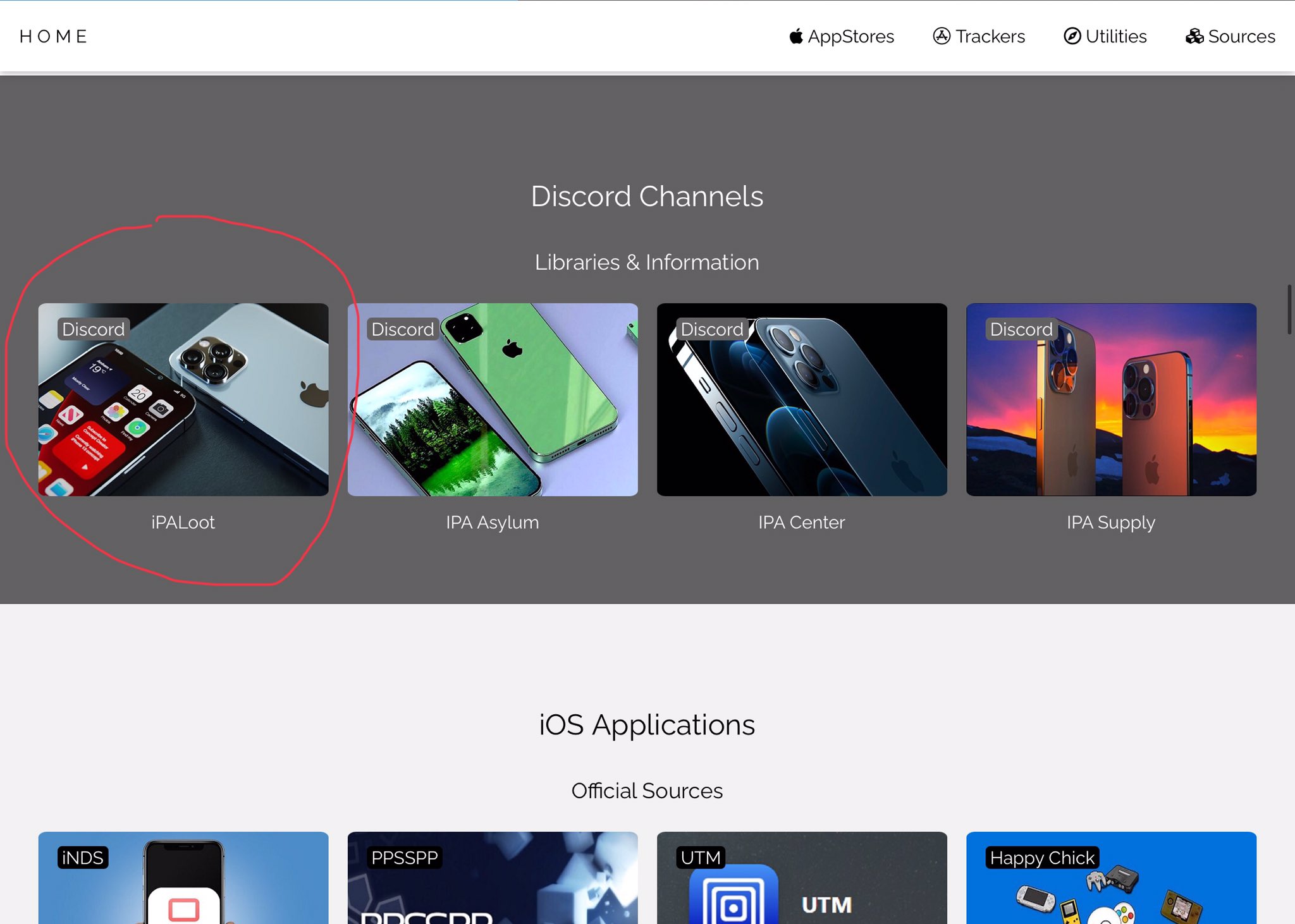The image size is (1295, 924).
Task: Click the cubes icon beside Sources
Action: pyautogui.click(x=1194, y=37)
